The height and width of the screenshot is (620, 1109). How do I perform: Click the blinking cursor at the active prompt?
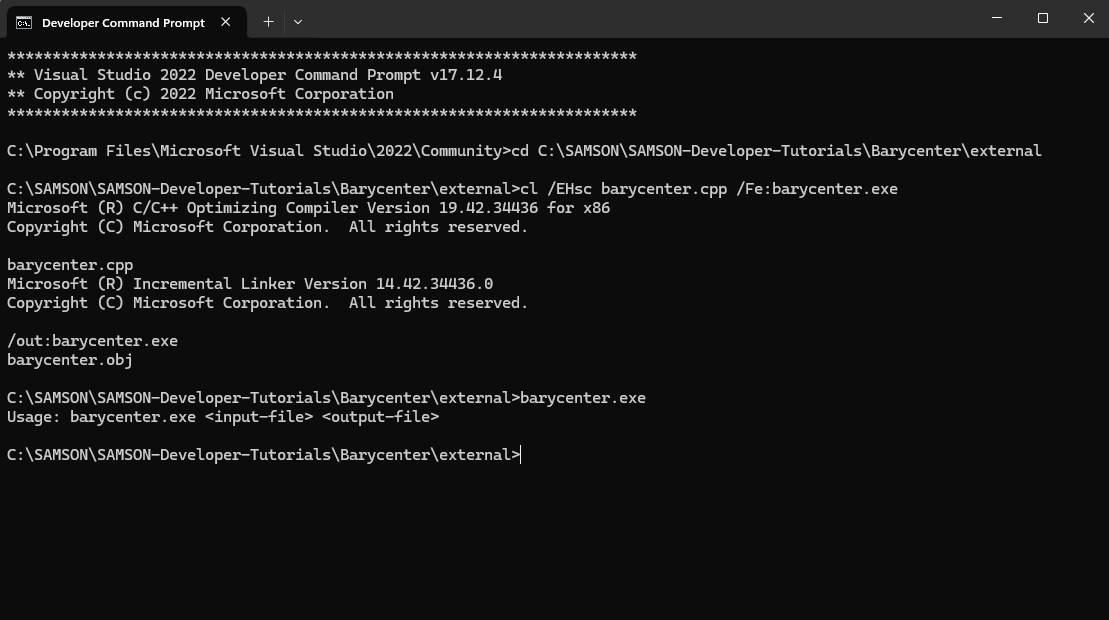tap(520, 454)
